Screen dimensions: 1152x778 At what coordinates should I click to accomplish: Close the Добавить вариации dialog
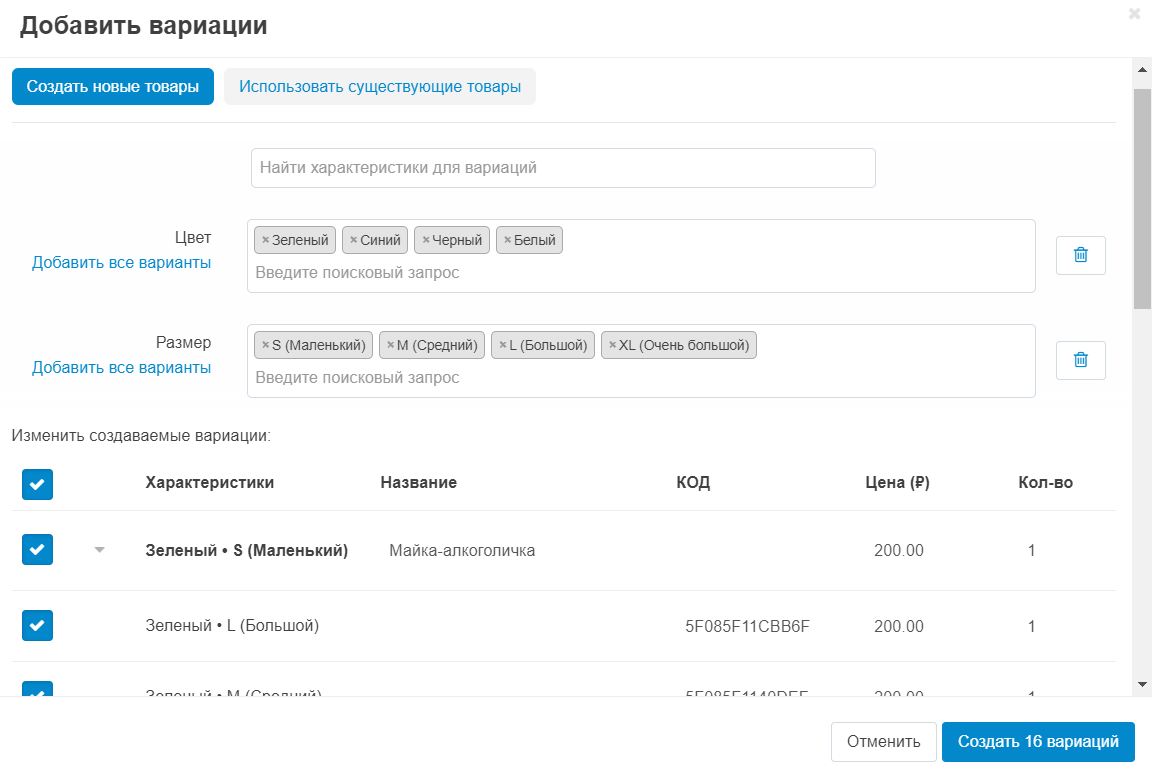[1134, 14]
